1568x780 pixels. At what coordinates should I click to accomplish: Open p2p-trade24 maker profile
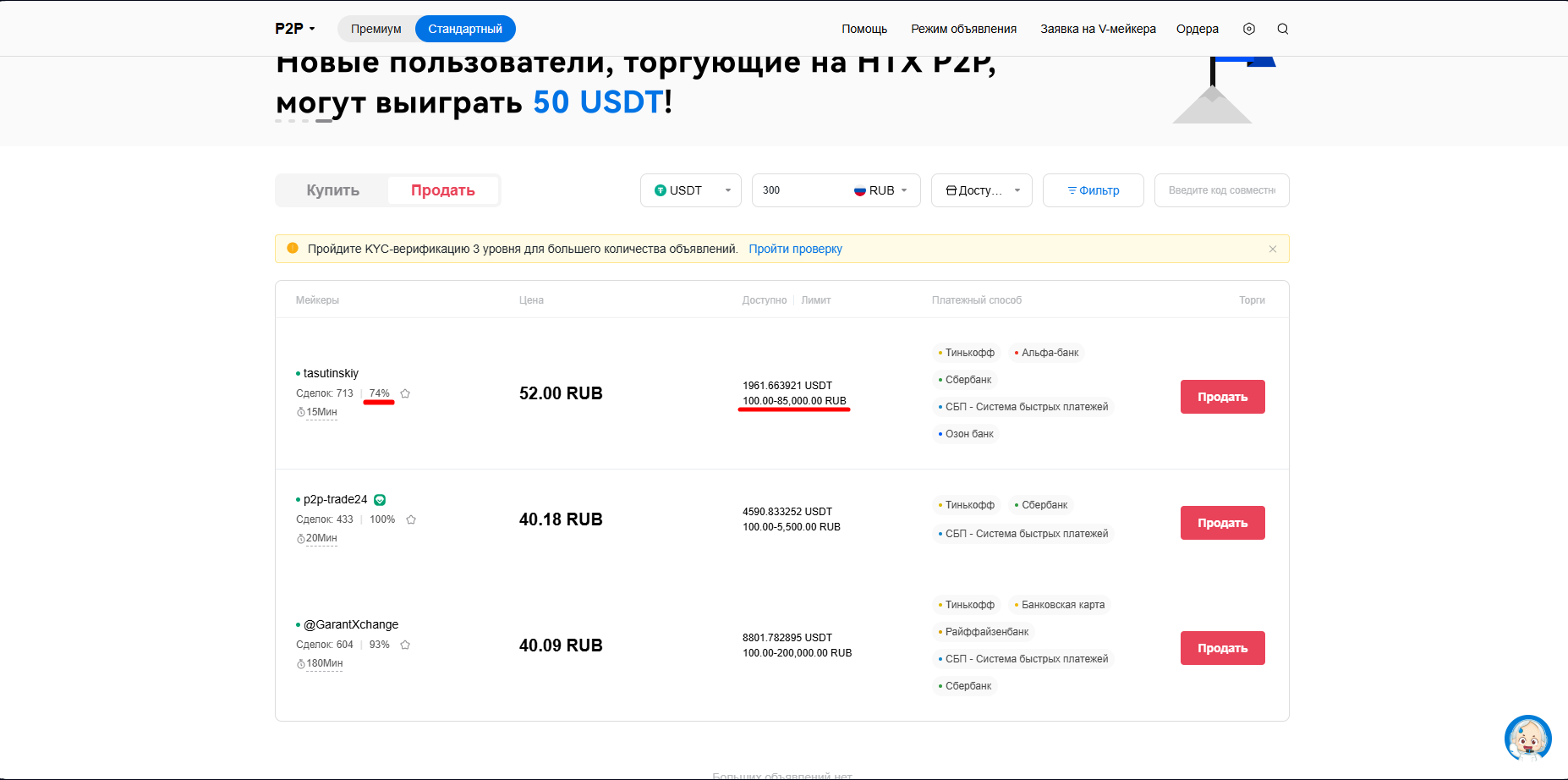coord(335,499)
